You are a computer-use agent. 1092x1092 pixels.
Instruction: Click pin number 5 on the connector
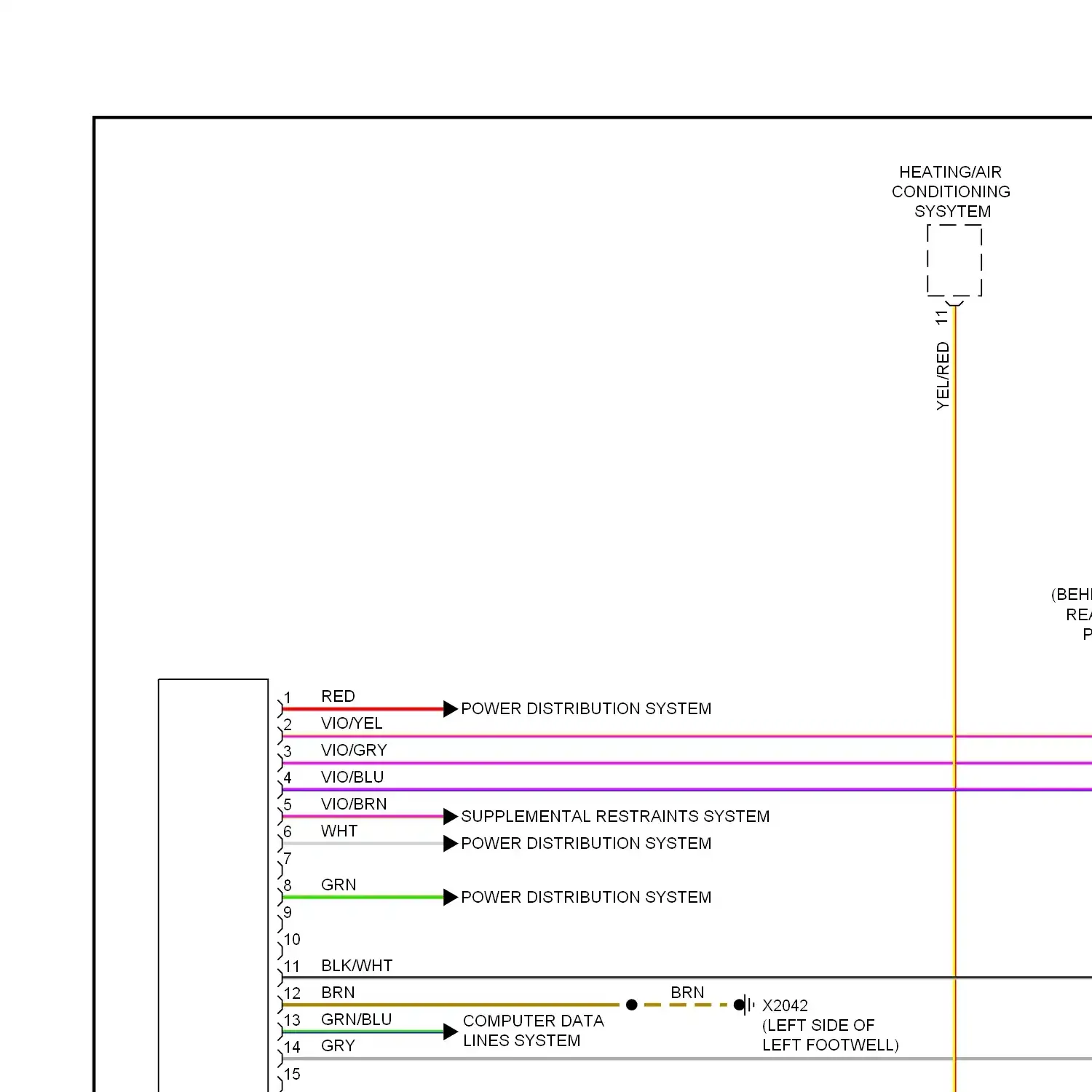[288, 804]
